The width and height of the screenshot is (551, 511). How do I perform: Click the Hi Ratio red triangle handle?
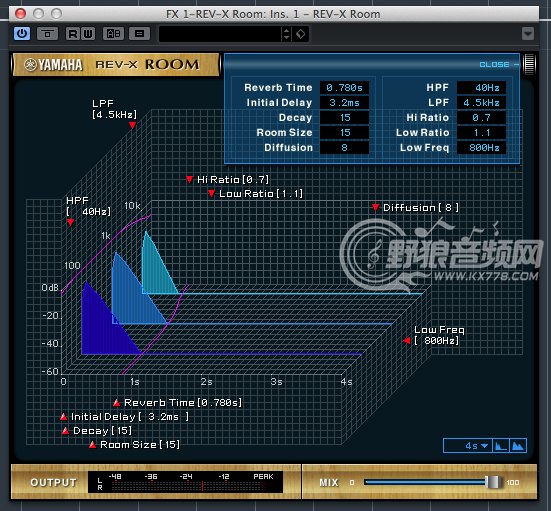pyautogui.click(x=189, y=180)
